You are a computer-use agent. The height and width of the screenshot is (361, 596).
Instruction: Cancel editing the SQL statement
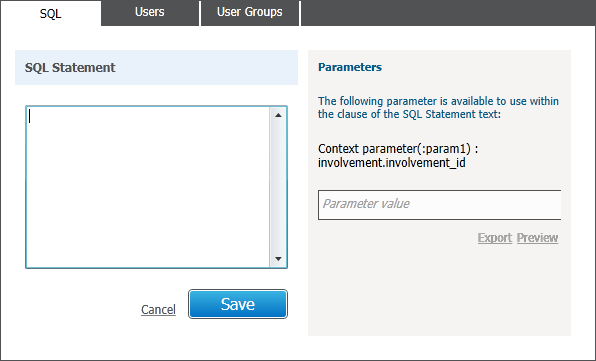click(158, 309)
